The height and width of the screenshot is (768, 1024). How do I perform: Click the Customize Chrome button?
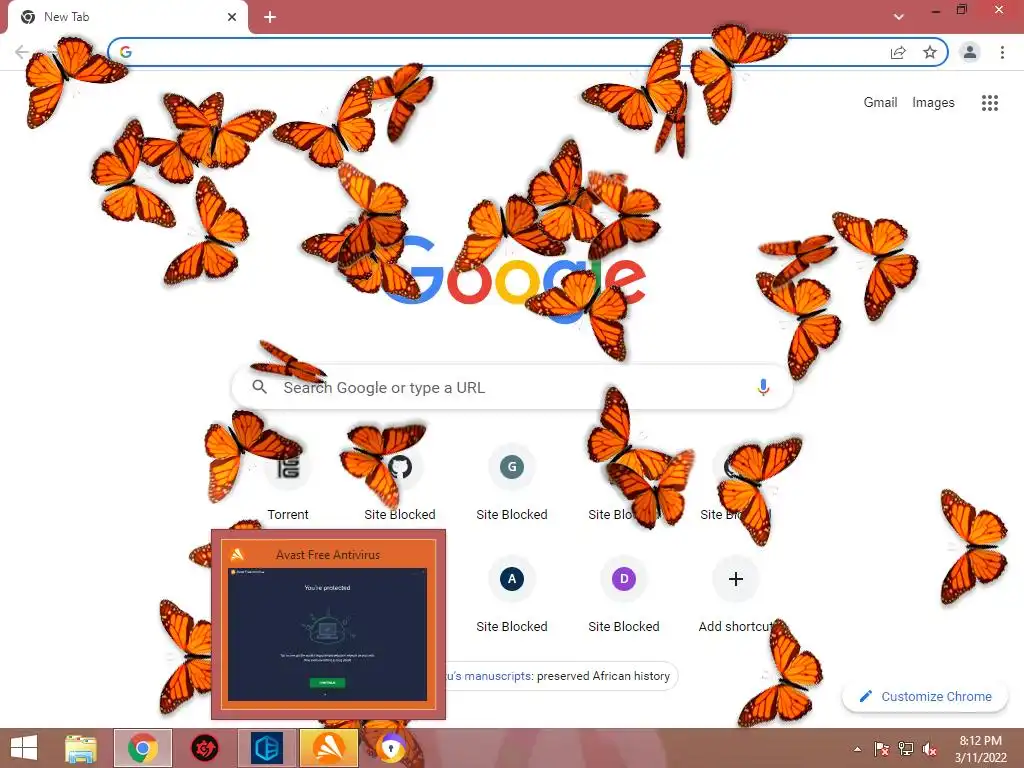tap(927, 696)
